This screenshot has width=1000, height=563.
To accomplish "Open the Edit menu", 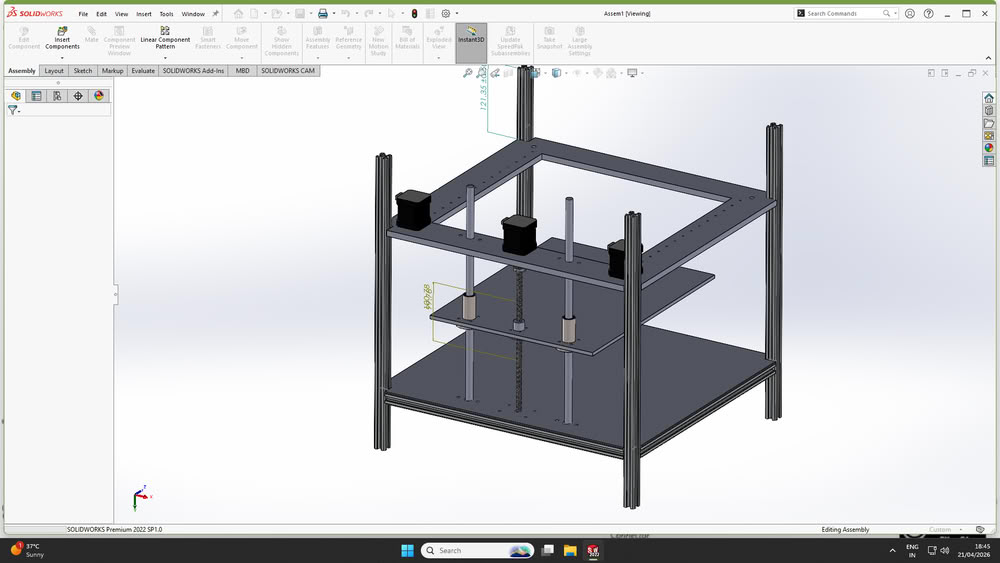I will click(x=101, y=14).
